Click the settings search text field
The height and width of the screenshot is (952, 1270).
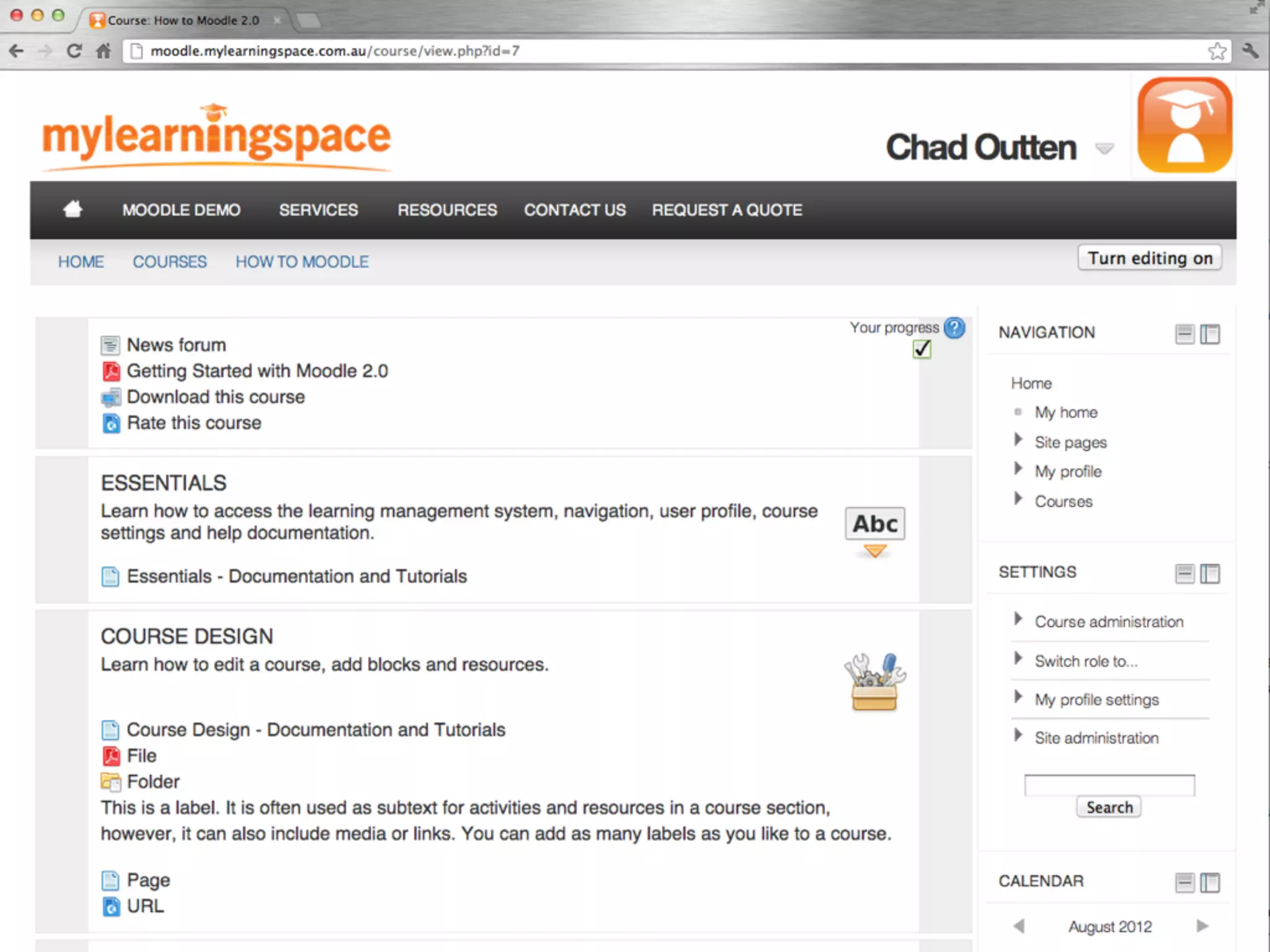point(1109,785)
